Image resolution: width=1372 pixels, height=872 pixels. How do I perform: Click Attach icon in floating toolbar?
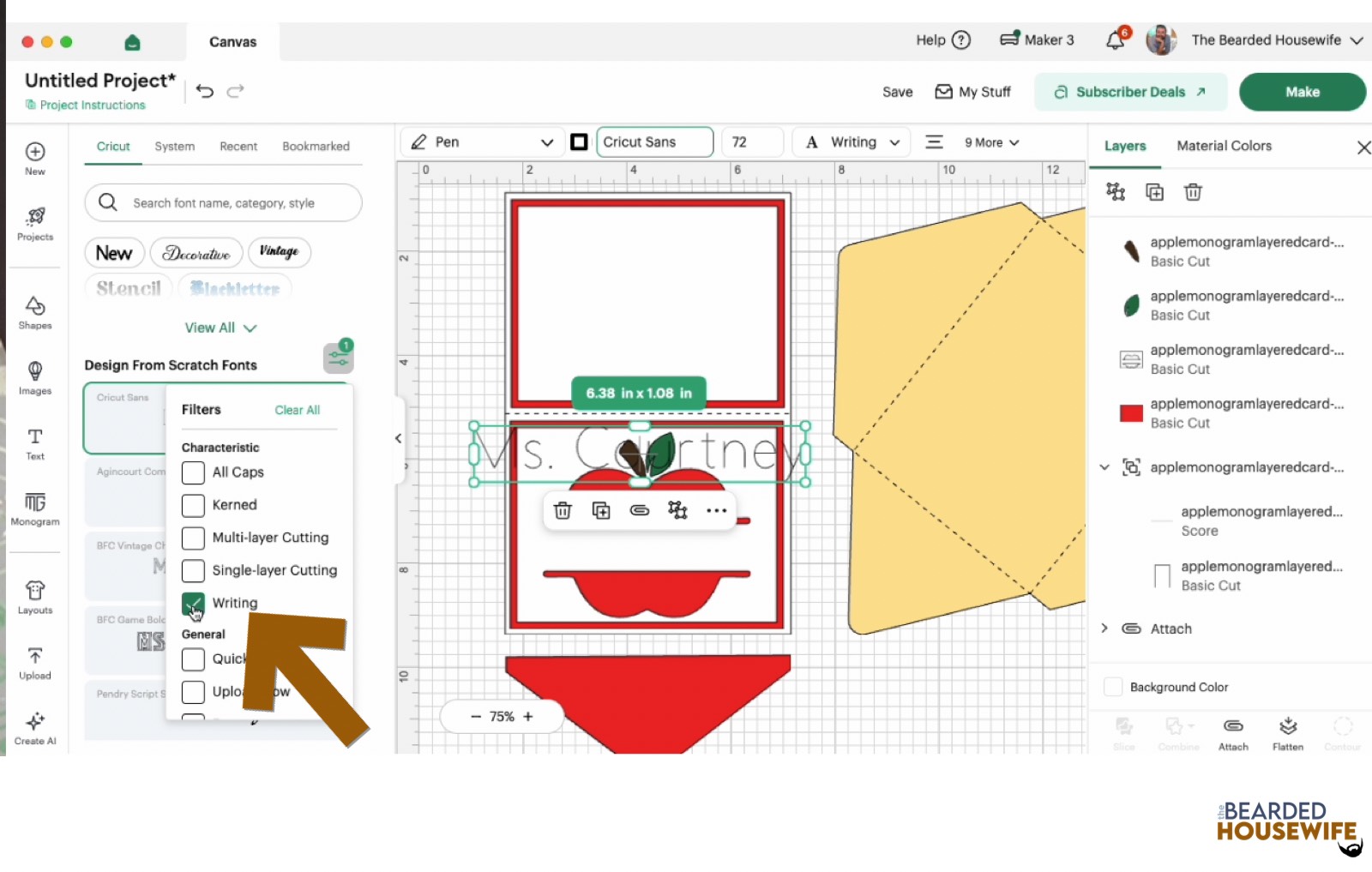pyautogui.click(x=640, y=510)
